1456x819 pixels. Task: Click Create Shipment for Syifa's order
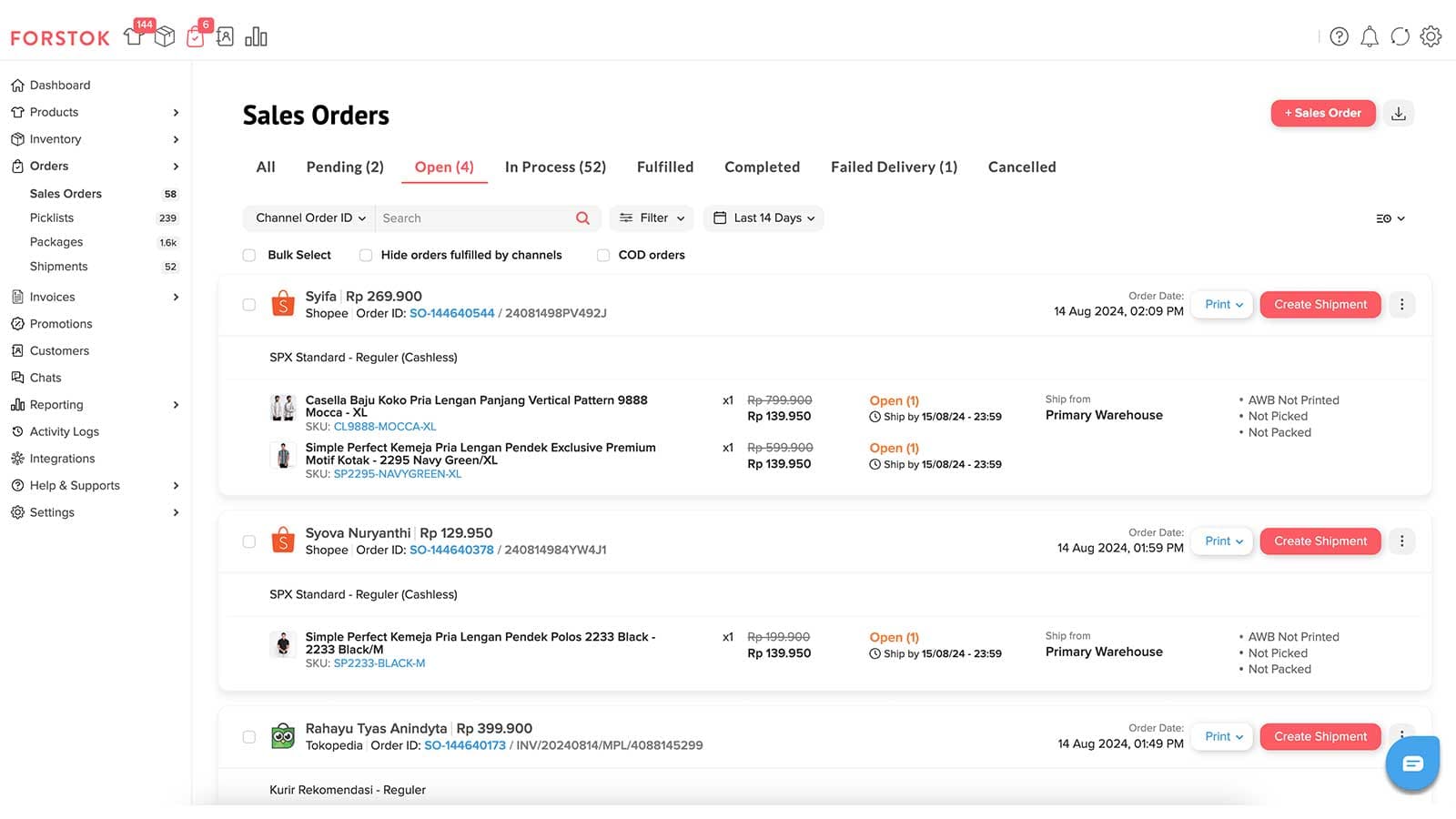1319,305
